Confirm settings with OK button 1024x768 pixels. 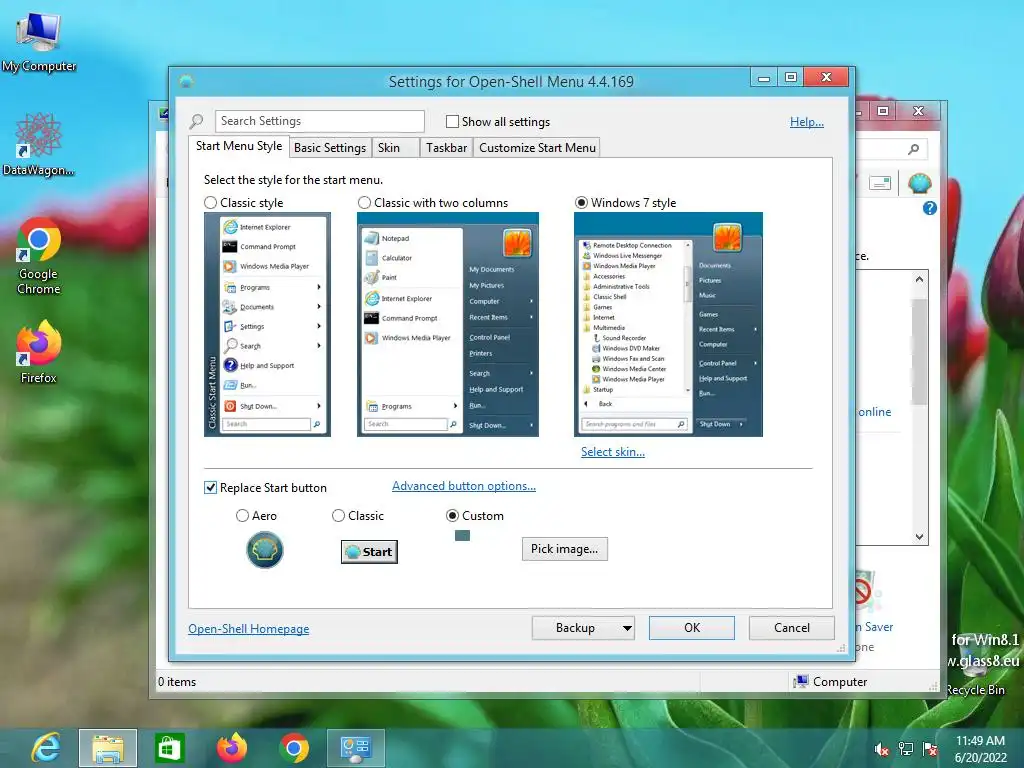(x=692, y=628)
